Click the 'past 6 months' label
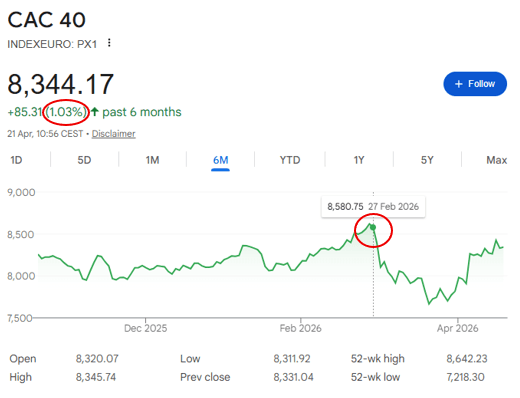Screen dimensions: 520x398 (142, 112)
